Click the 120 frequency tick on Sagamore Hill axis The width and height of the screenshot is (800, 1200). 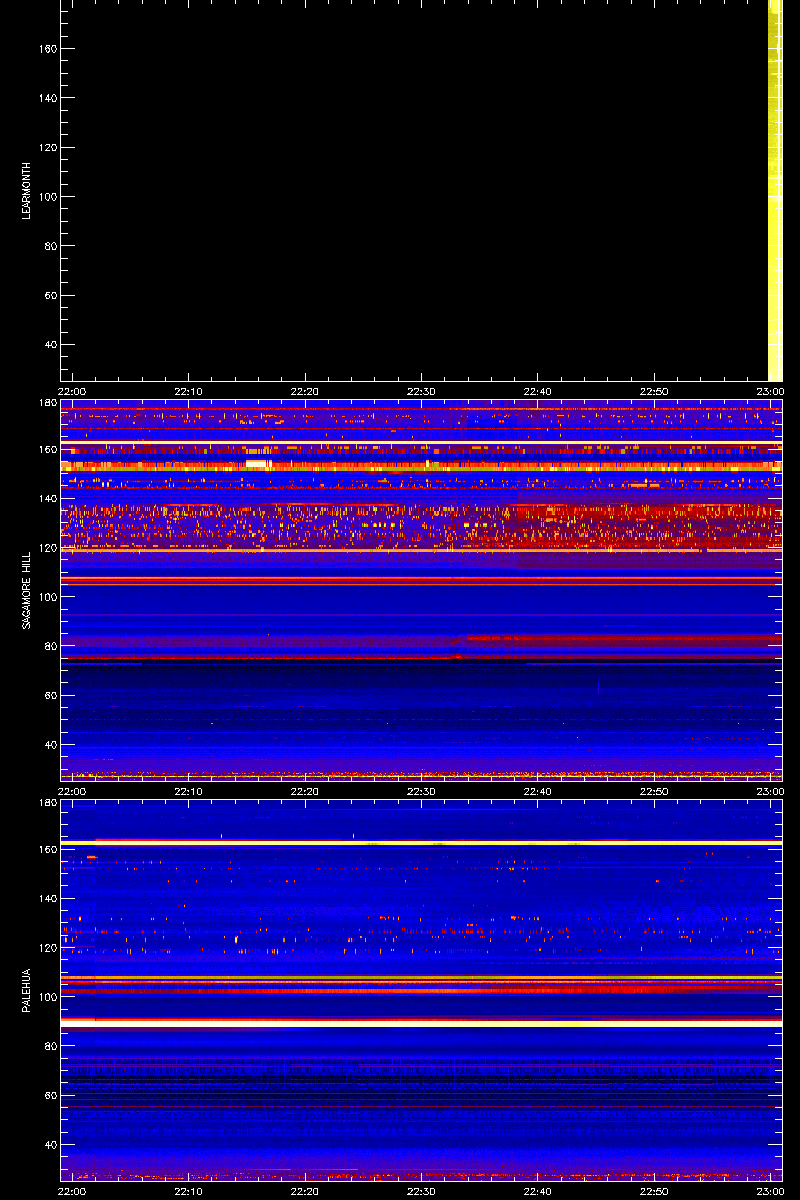(46, 548)
